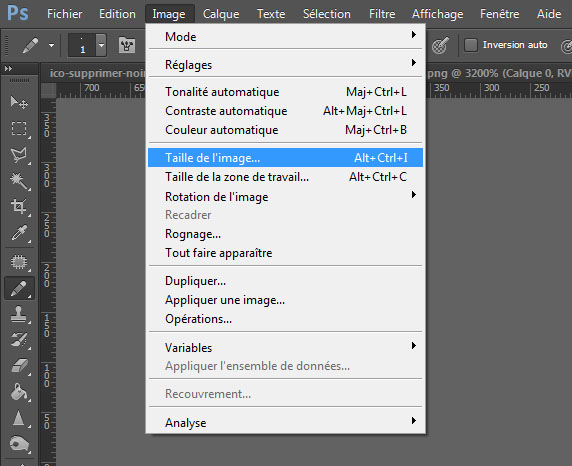The width and height of the screenshot is (572, 466).
Task: Select the Sponge tool in toolbox
Action: (x=19, y=444)
